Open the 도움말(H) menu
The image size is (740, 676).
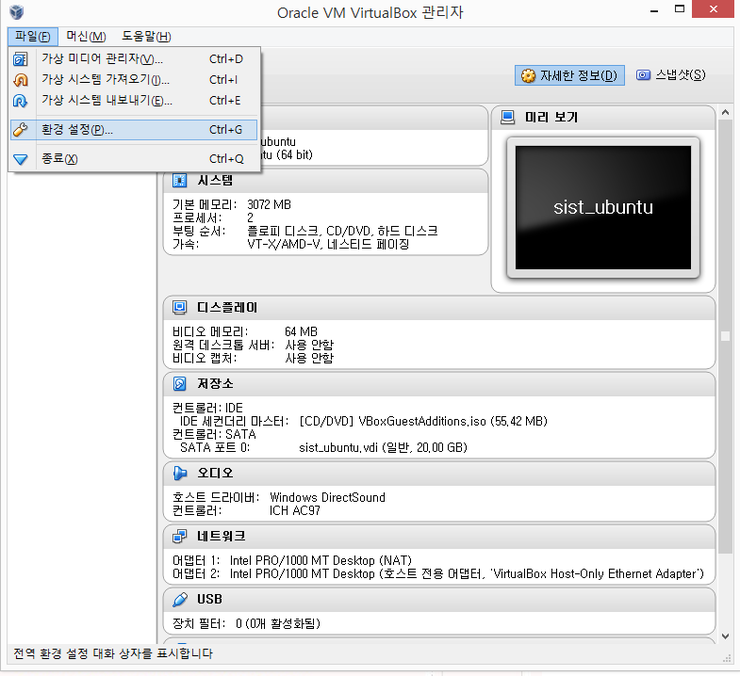point(146,37)
